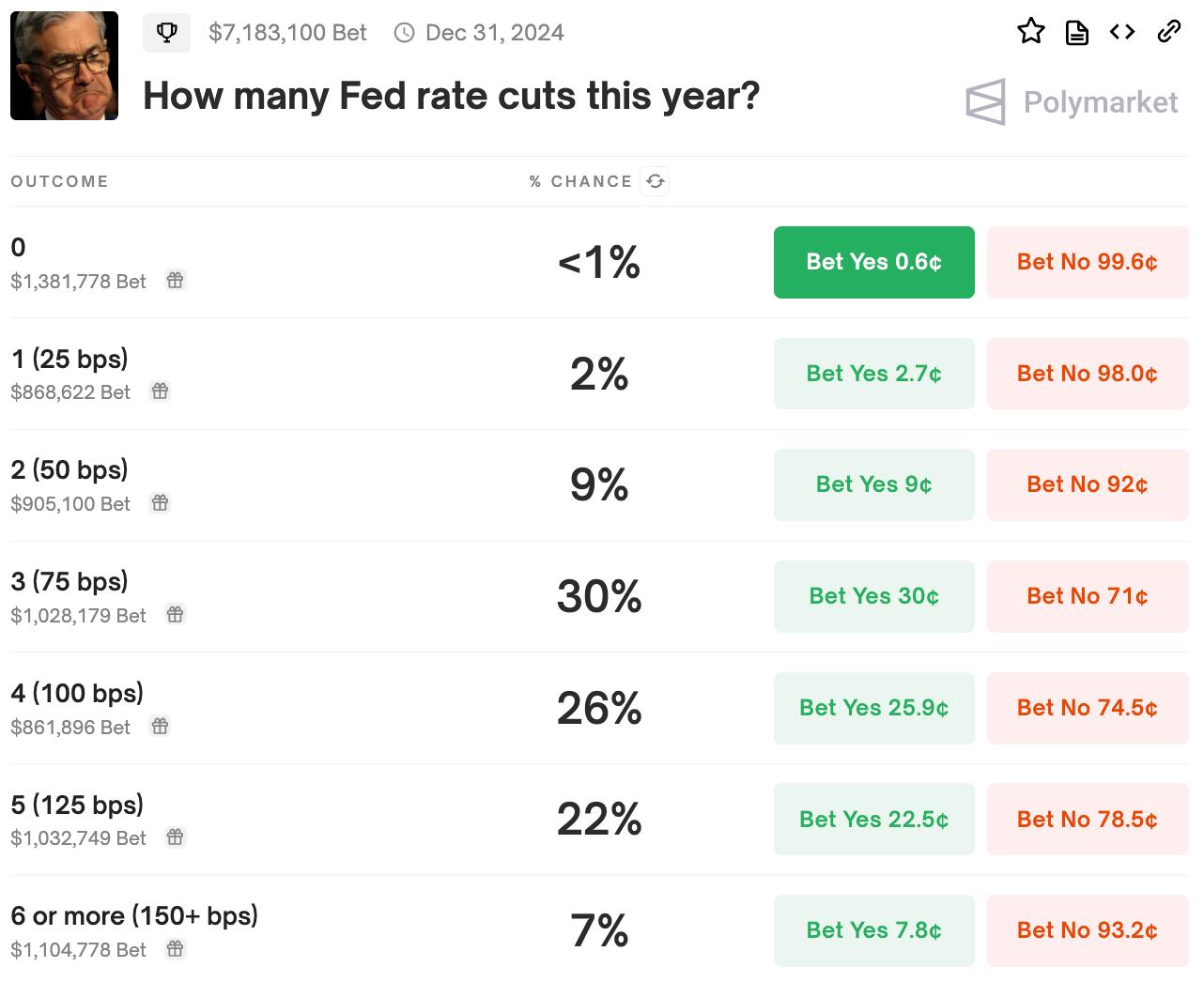The width and height of the screenshot is (1204, 982).
Task: Click the trophy icon badge
Action: (166, 33)
